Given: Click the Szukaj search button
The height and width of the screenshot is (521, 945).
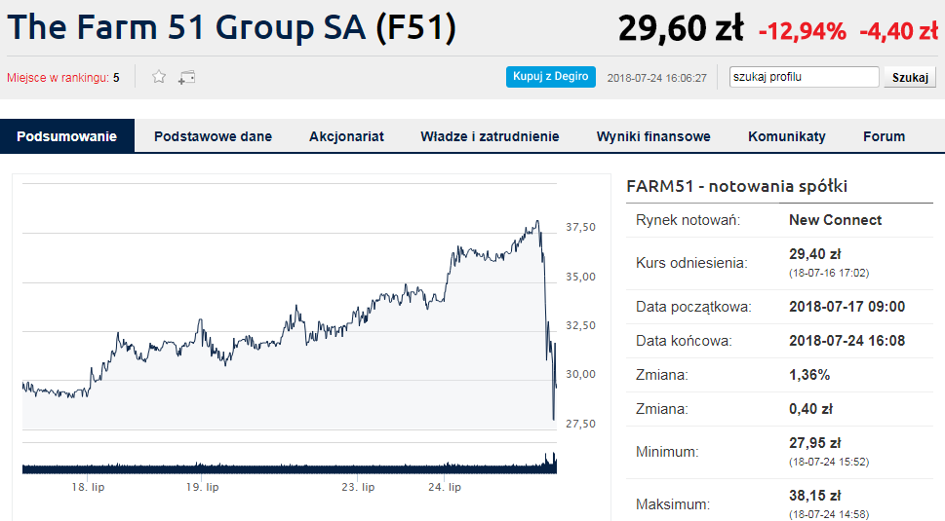Looking at the screenshot, I should tap(909, 77).
